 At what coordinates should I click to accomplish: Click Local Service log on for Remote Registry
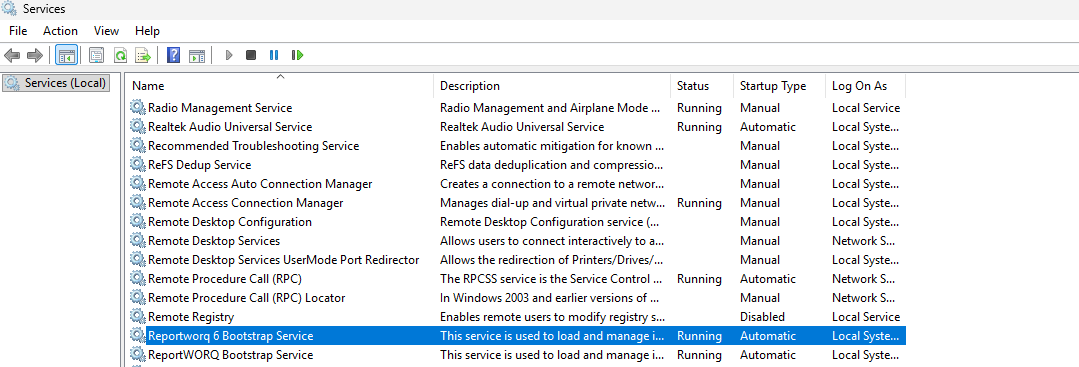pos(866,317)
